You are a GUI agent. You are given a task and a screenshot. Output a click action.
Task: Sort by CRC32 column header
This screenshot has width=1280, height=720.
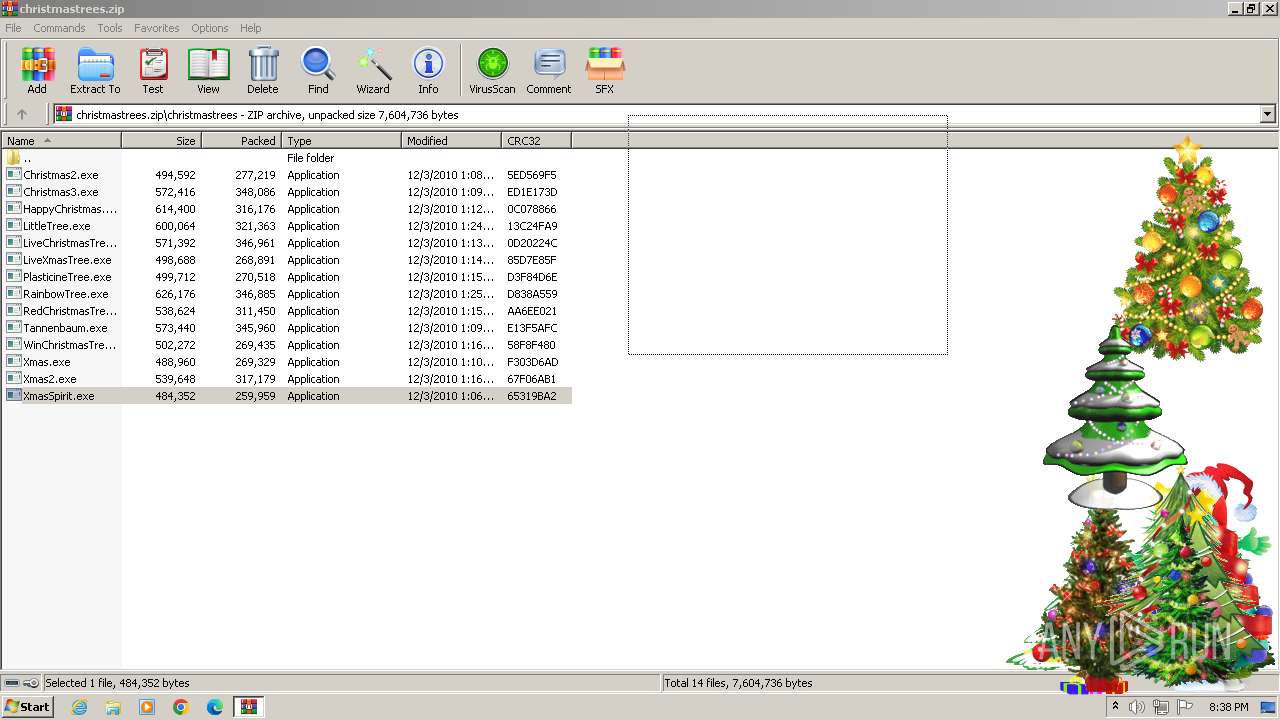click(x=537, y=141)
